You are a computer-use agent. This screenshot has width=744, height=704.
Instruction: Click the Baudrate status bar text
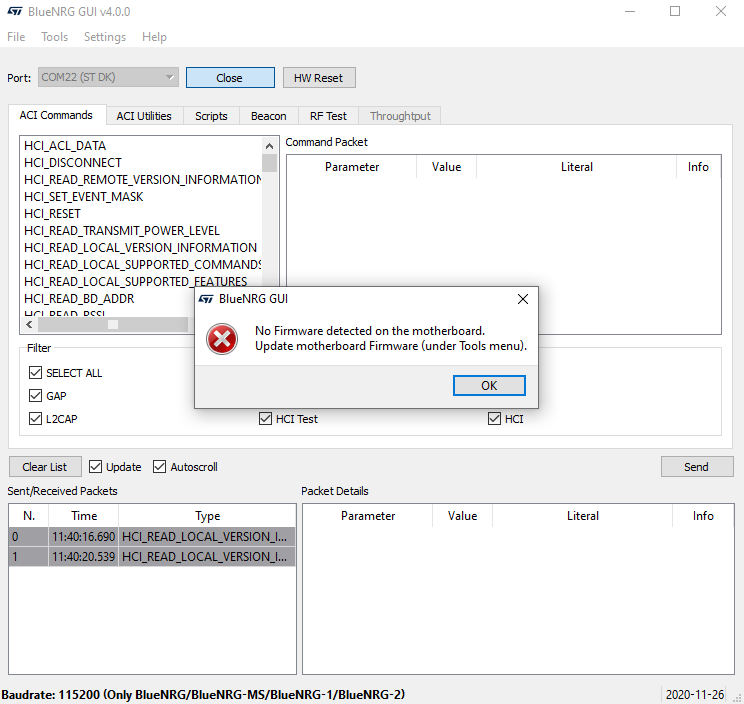[203, 695]
